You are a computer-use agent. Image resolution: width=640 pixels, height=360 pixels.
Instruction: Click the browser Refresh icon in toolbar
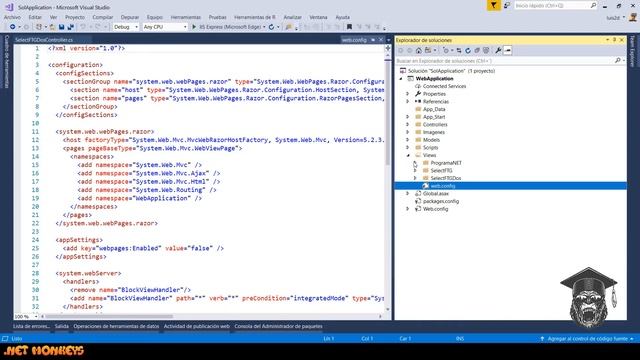271,27
